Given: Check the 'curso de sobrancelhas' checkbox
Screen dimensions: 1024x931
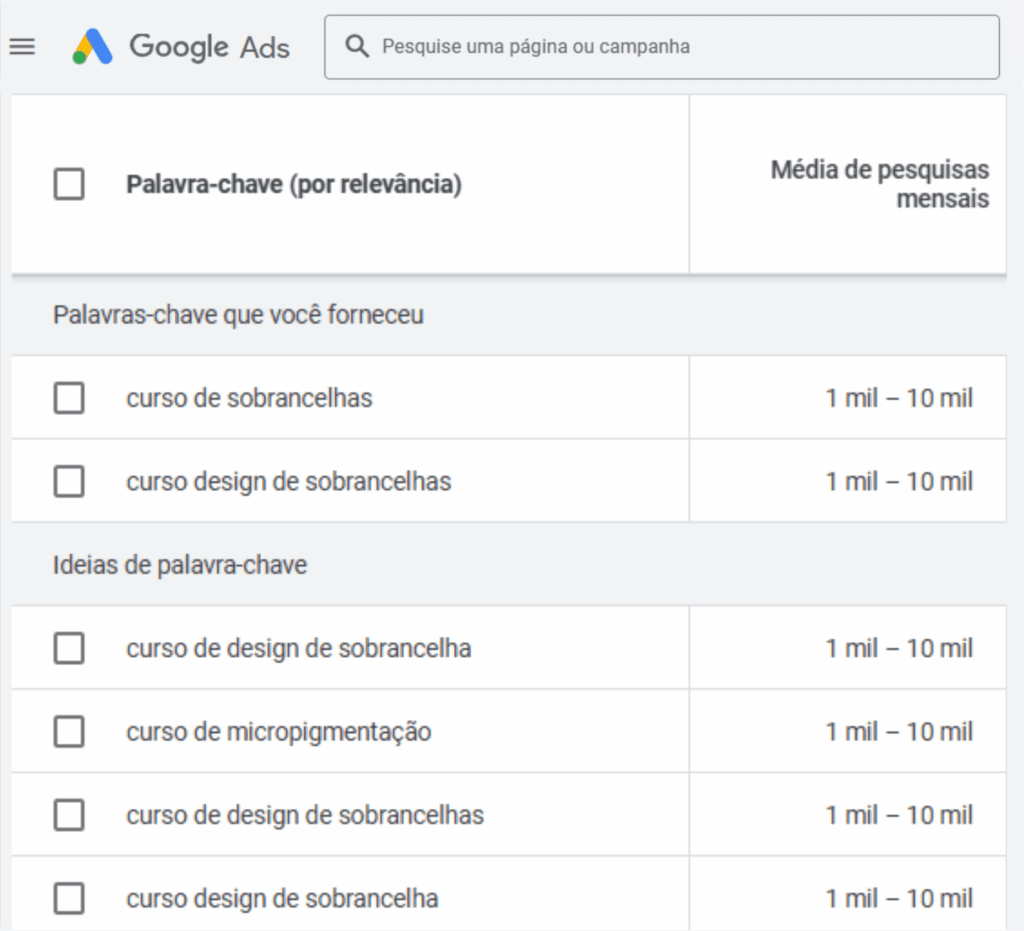Looking at the screenshot, I should tap(69, 398).
